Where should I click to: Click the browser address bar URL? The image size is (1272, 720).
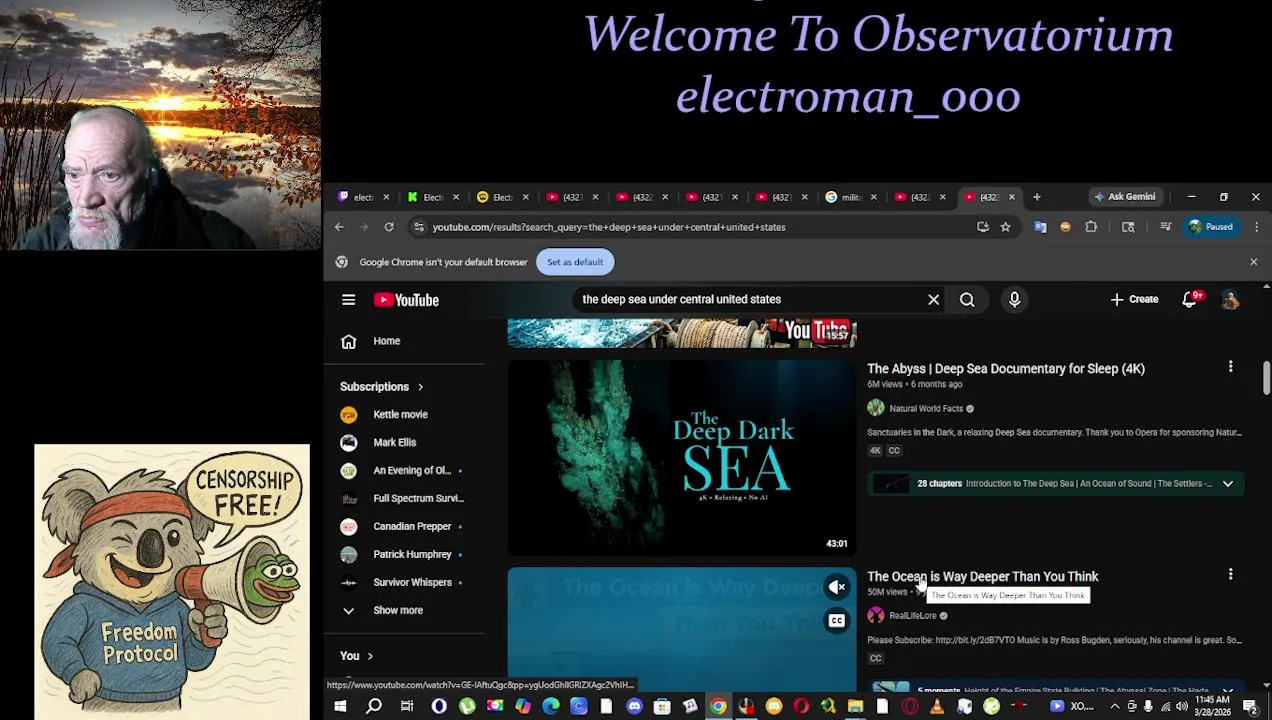coord(609,227)
